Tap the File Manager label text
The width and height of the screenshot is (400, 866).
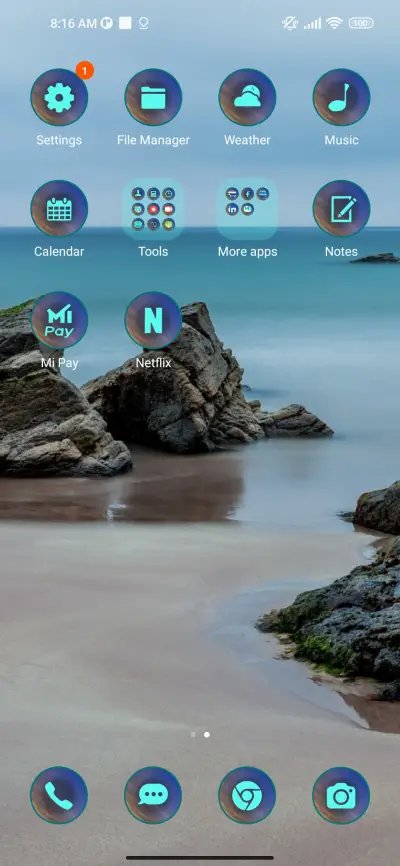(x=153, y=140)
